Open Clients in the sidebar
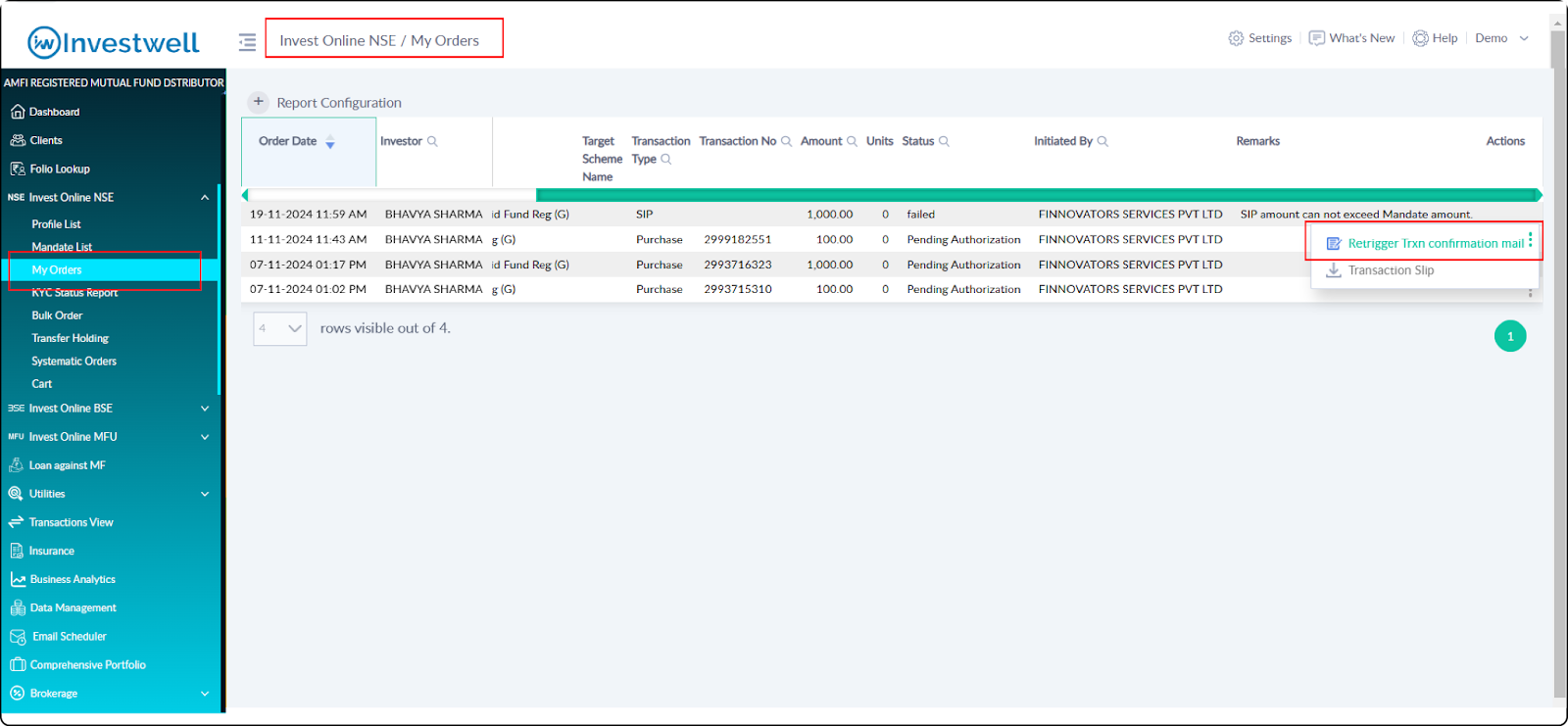 coord(46,140)
